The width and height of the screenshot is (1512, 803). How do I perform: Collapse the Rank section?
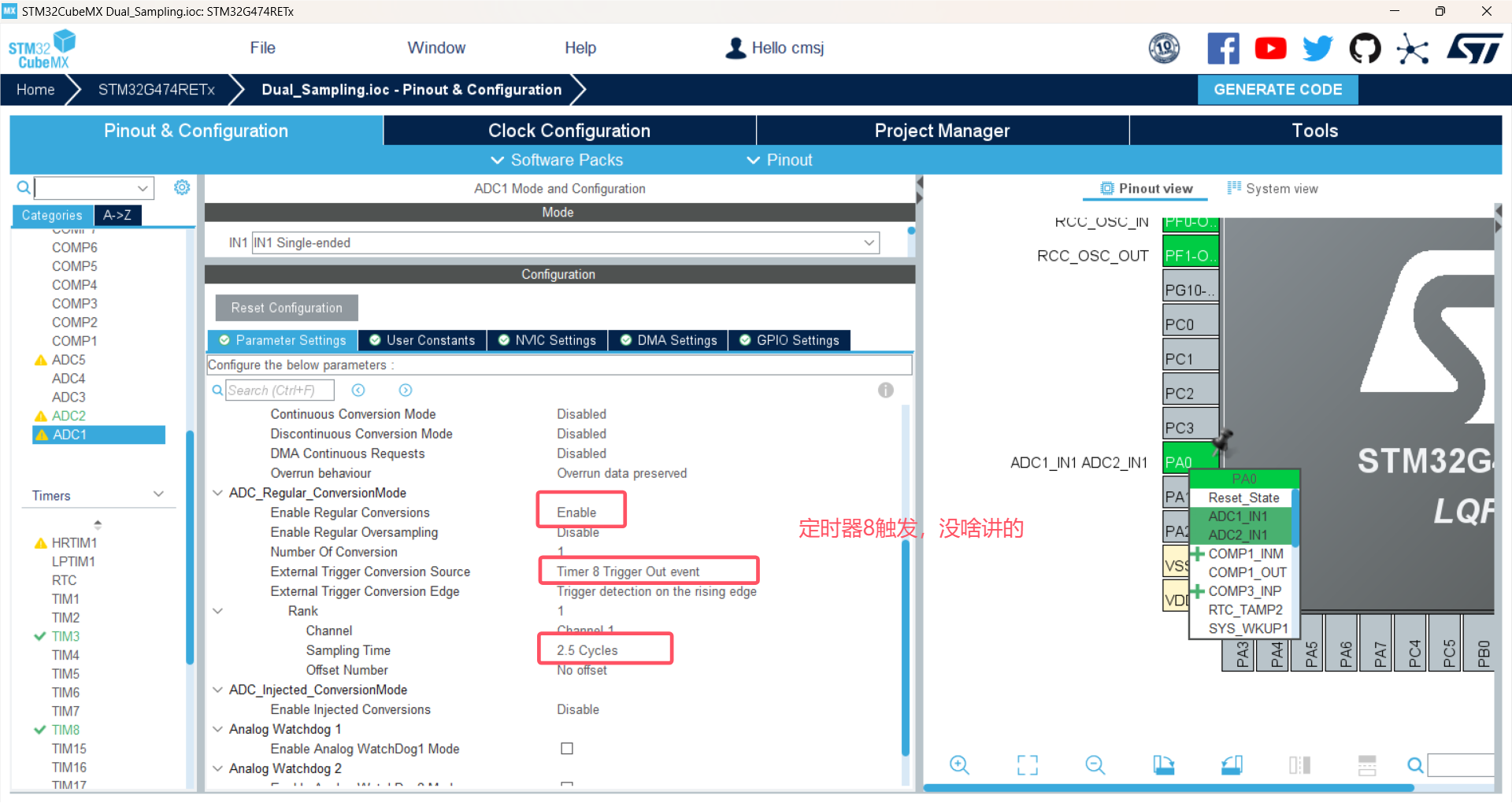tap(218, 611)
